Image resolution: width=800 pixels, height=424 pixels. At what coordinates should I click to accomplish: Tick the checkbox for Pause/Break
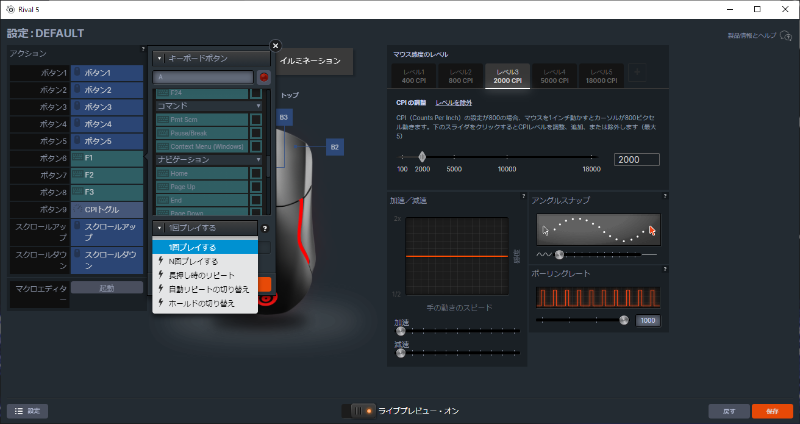pyautogui.click(x=256, y=133)
